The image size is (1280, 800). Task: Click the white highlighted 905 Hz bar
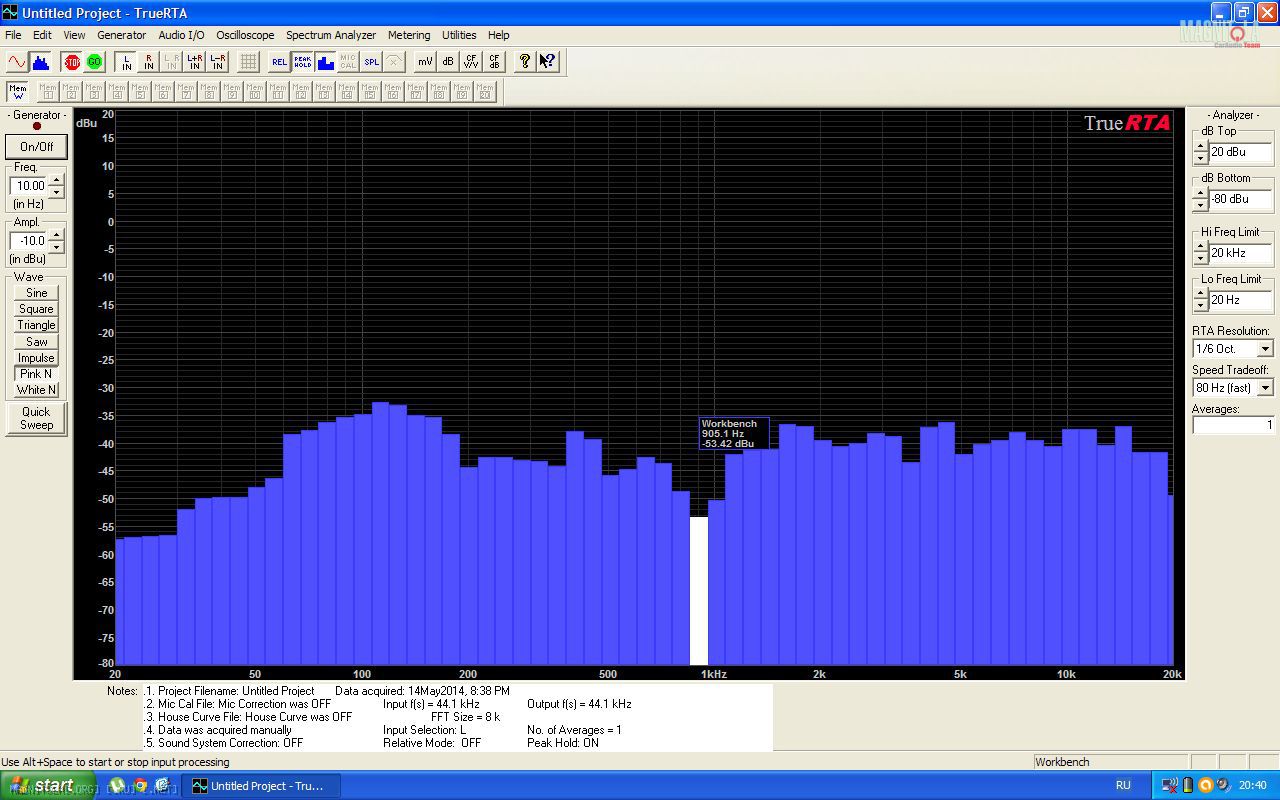point(699,590)
